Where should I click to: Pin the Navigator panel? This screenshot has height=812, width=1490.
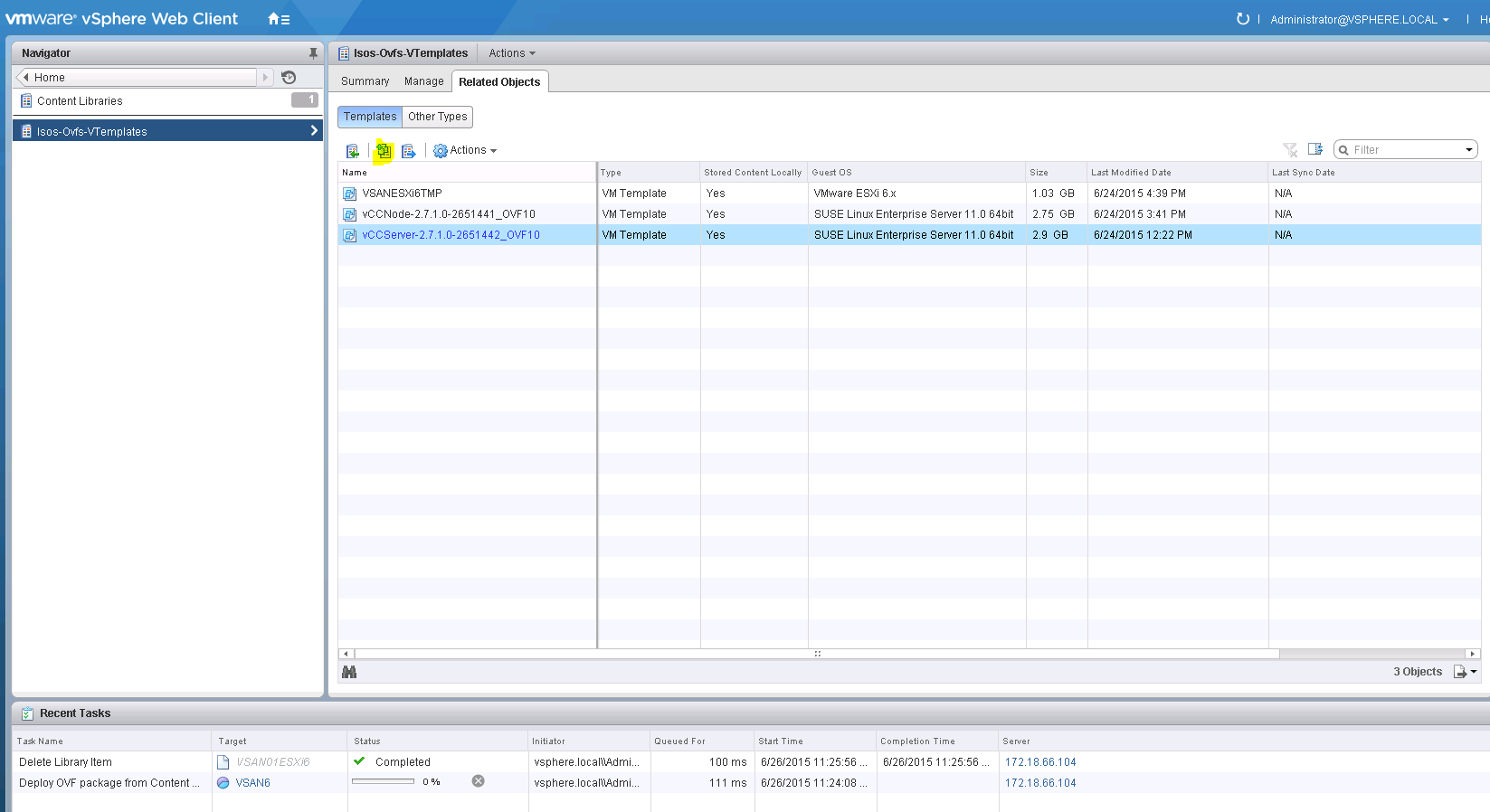tap(313, 53)
